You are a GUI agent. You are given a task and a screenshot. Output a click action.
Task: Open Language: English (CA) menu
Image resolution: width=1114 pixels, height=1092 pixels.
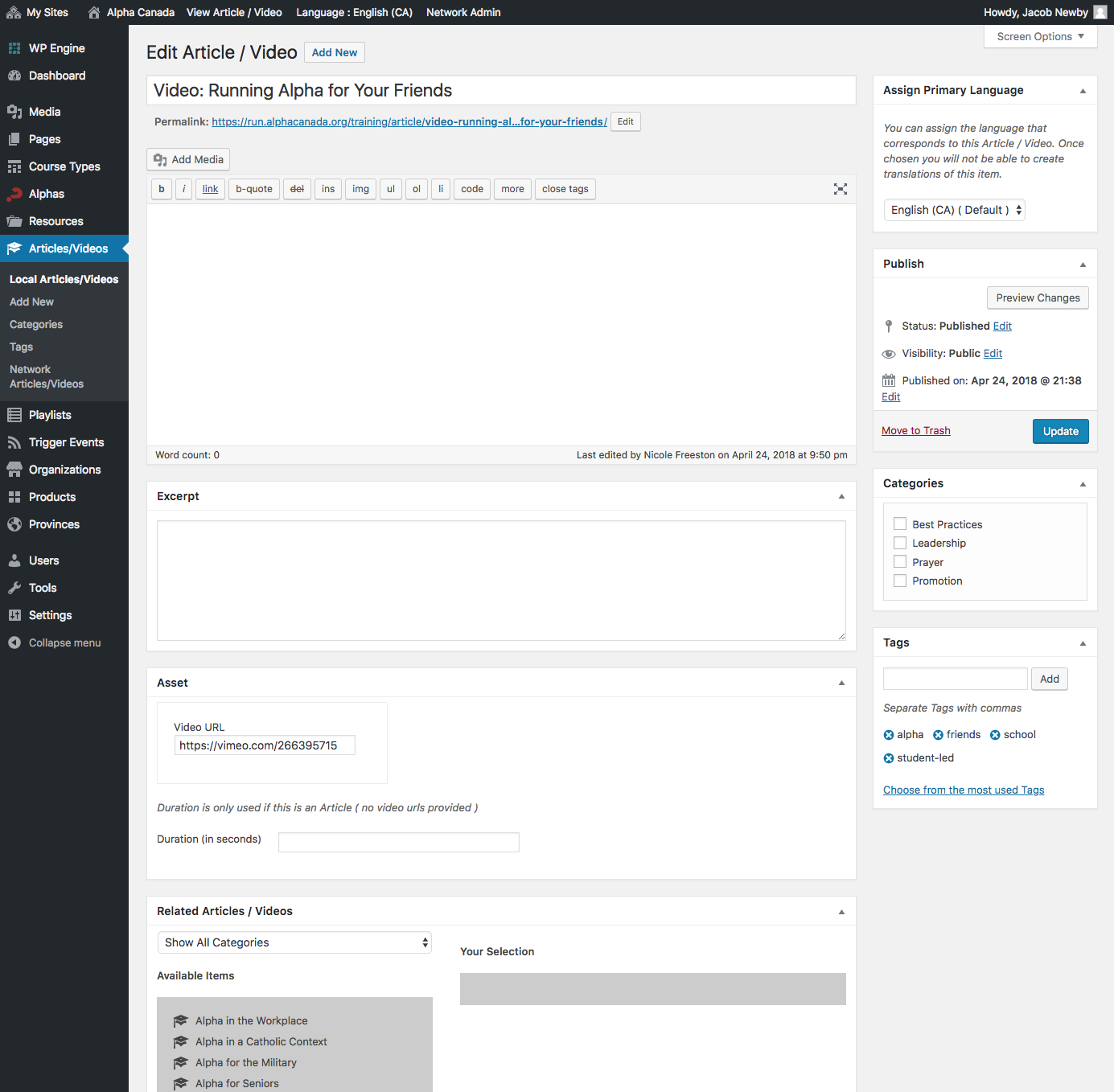pyautogui.click(x=354, y=12)
